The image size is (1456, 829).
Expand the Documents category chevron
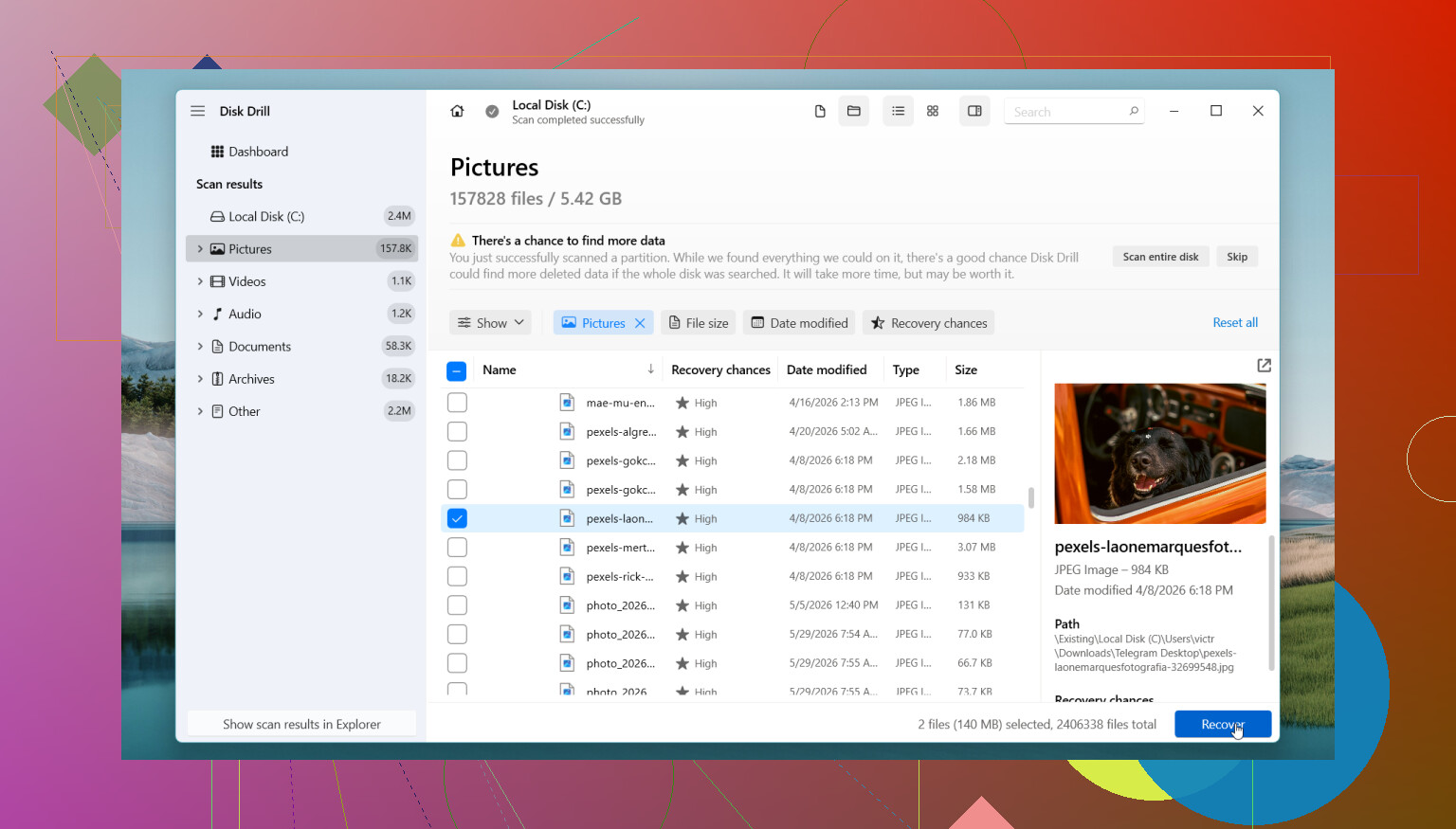click(x=200, y=347)
